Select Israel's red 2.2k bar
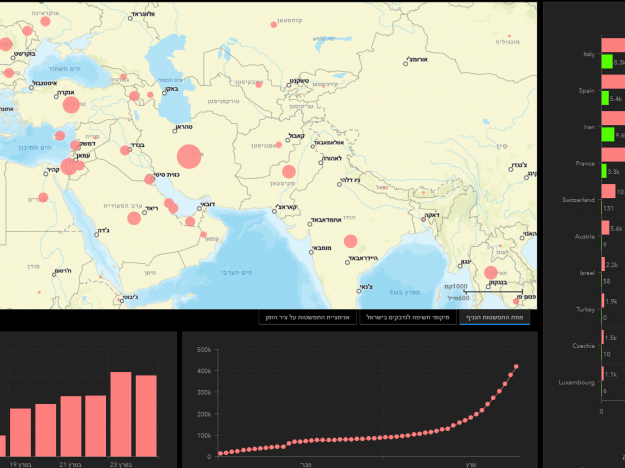The image size is (625, 468). [611, 265]
